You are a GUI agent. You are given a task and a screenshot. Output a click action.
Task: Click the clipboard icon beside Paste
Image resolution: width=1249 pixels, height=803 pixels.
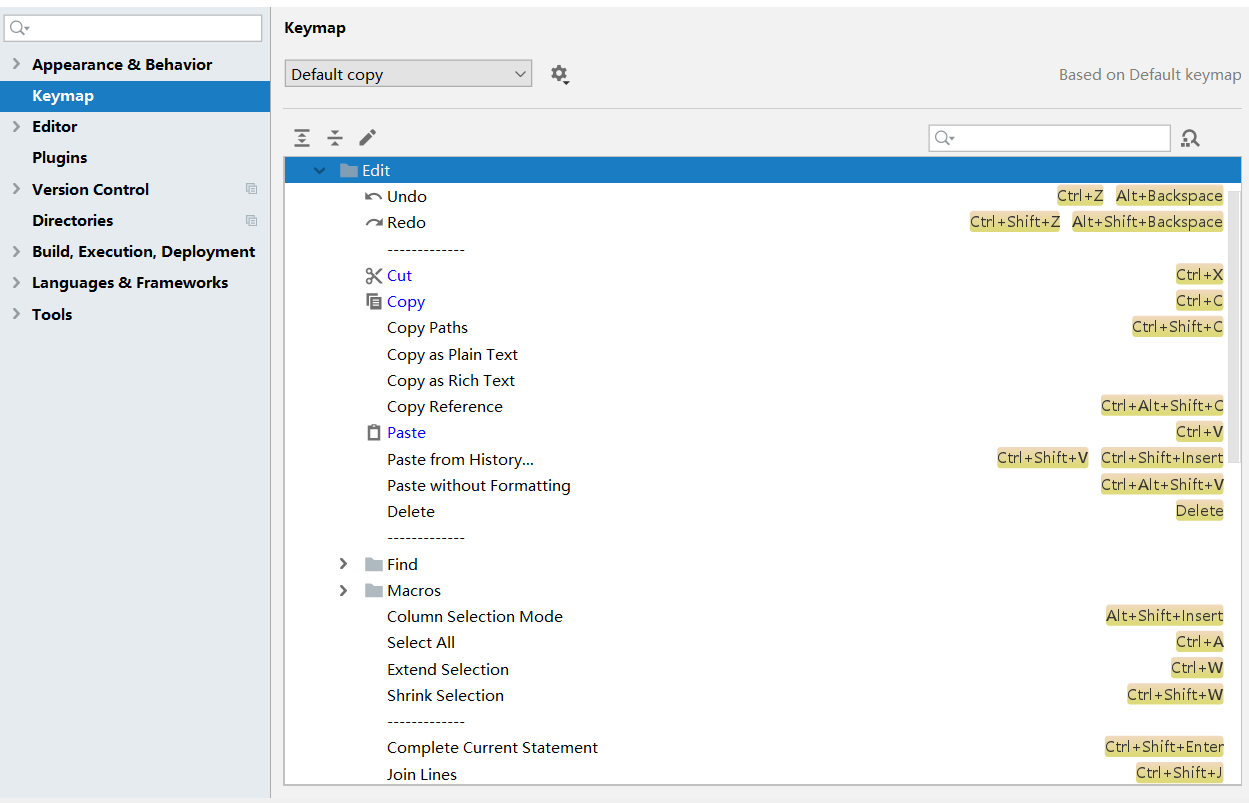coord(373,432)
